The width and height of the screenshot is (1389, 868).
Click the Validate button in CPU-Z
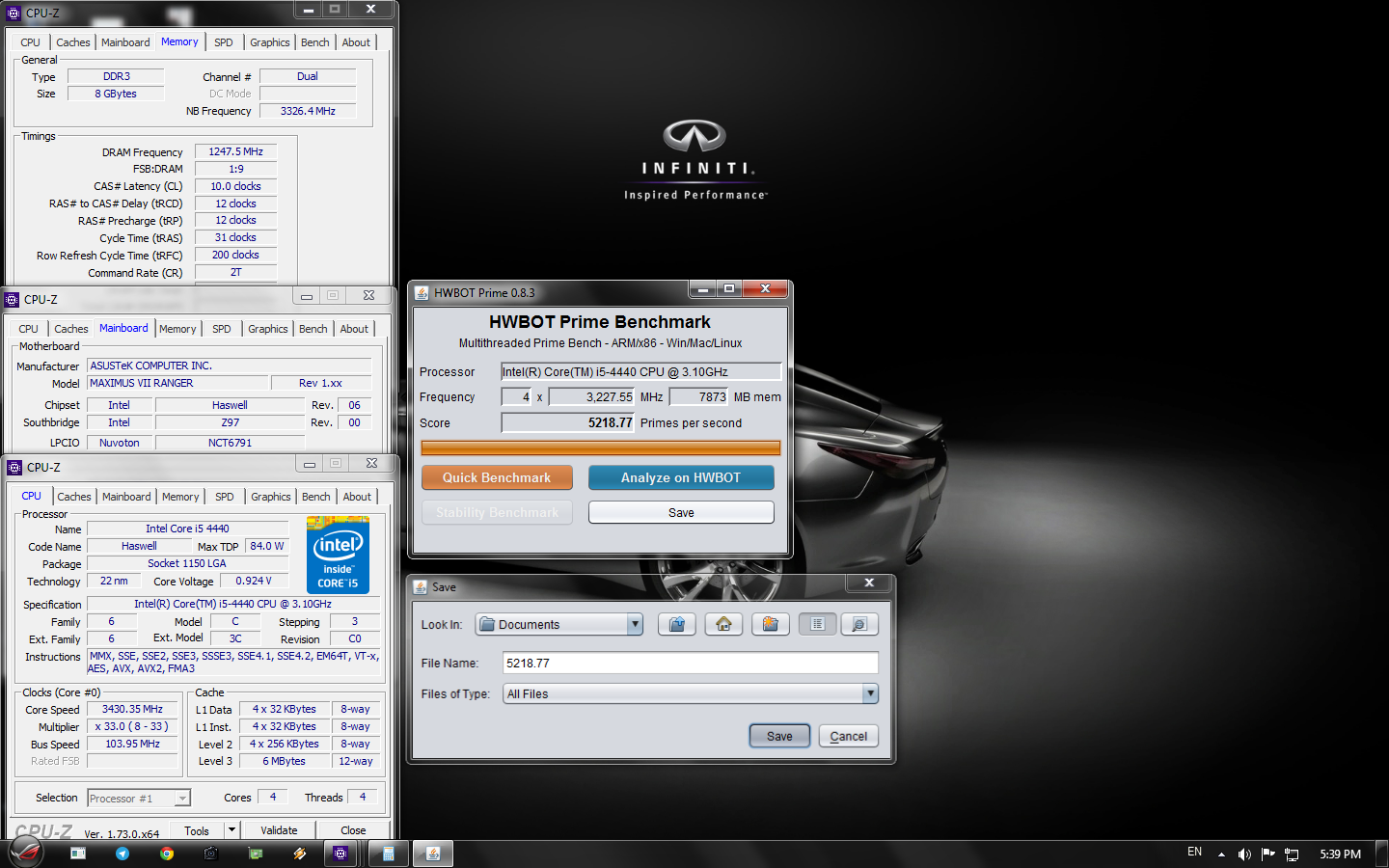(x=279, y=830)
